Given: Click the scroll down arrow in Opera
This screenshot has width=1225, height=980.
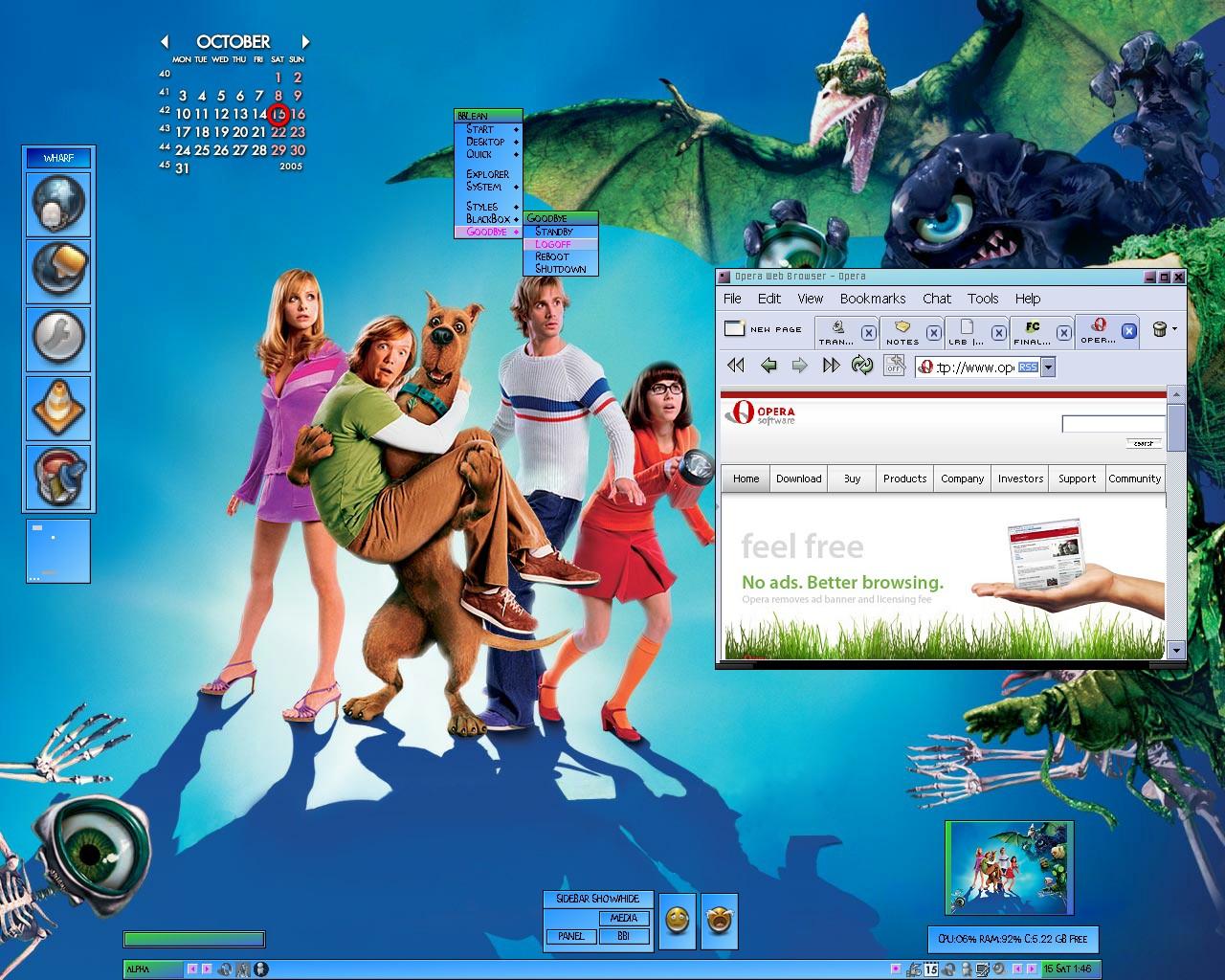Looking at the screenshot, I should coord(1176,650).
